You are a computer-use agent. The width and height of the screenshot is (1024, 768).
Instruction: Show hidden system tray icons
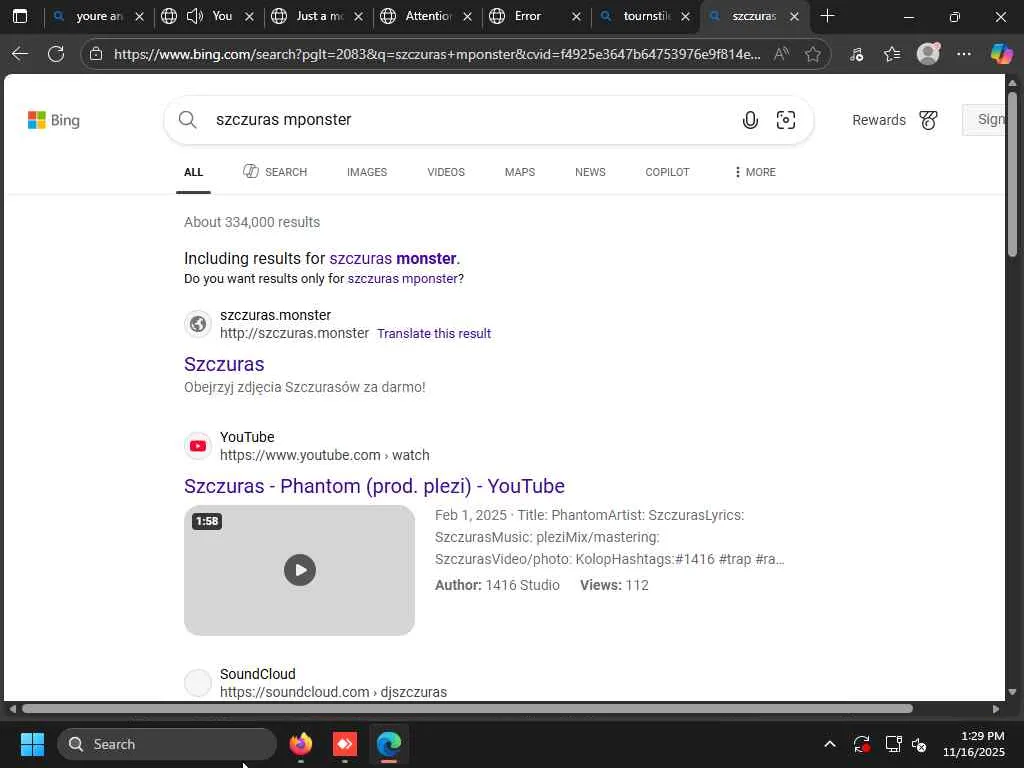coord(829,744)
